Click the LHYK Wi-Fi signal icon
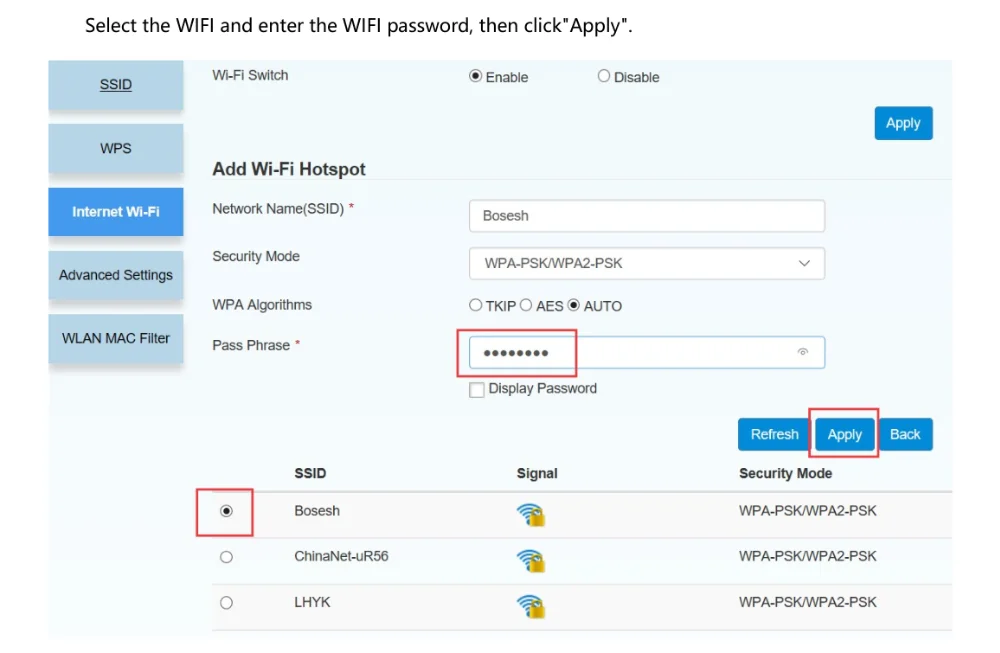Image resolution: width=1000 pixels, height=653 pixels. [531, 606]
